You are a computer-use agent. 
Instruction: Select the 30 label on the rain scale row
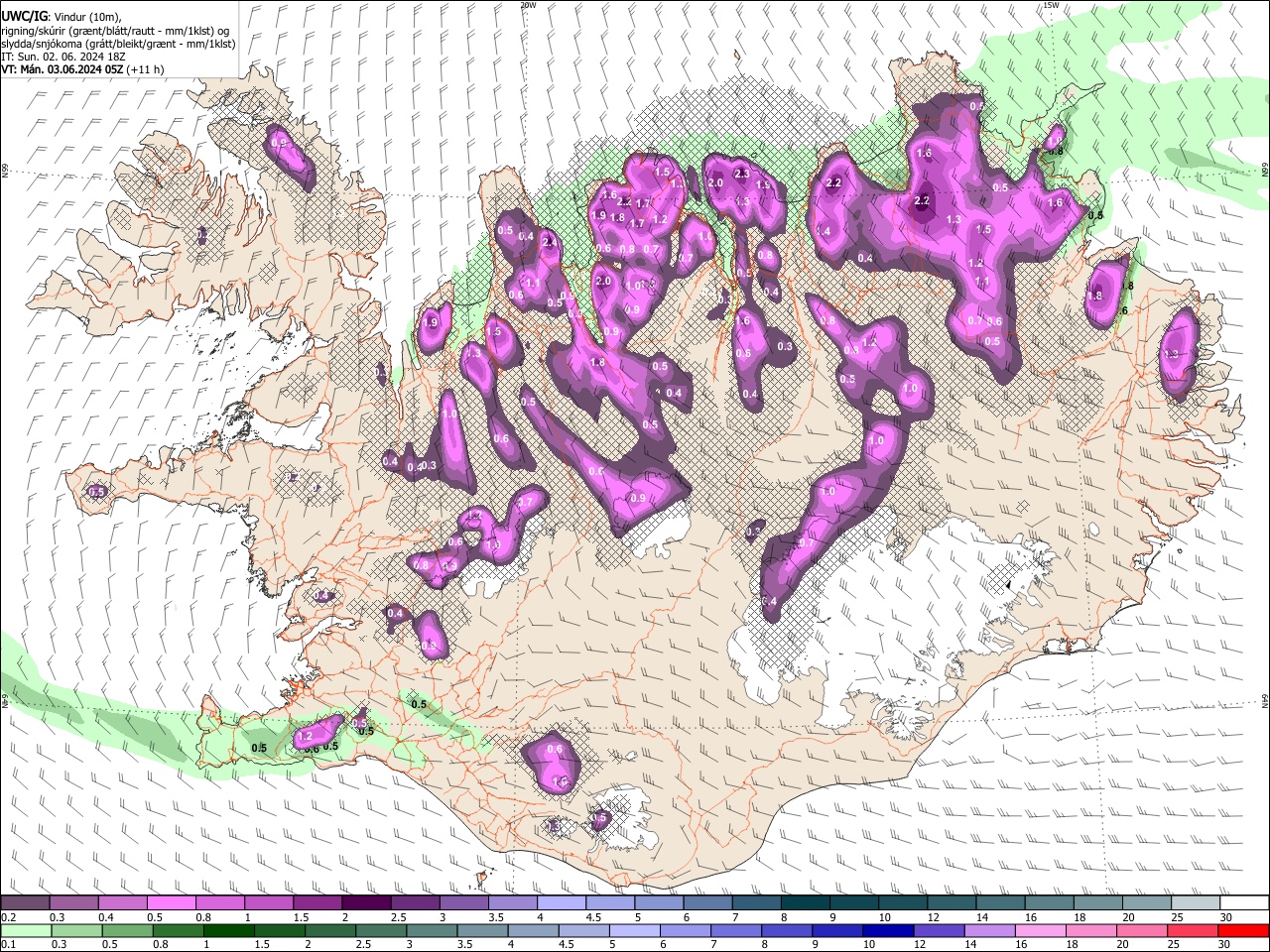tap(1222, 944)
